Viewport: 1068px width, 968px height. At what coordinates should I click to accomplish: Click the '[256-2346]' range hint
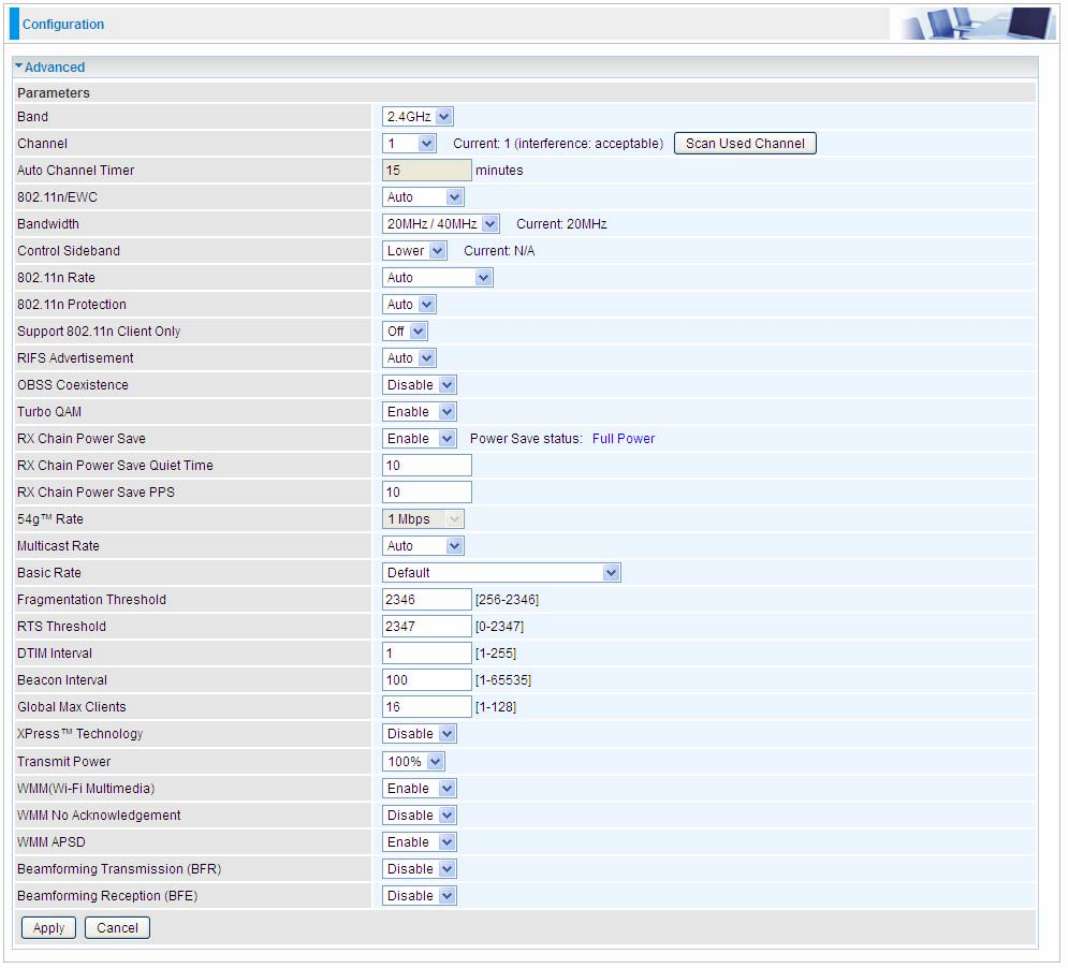click(x=508, y=600)
